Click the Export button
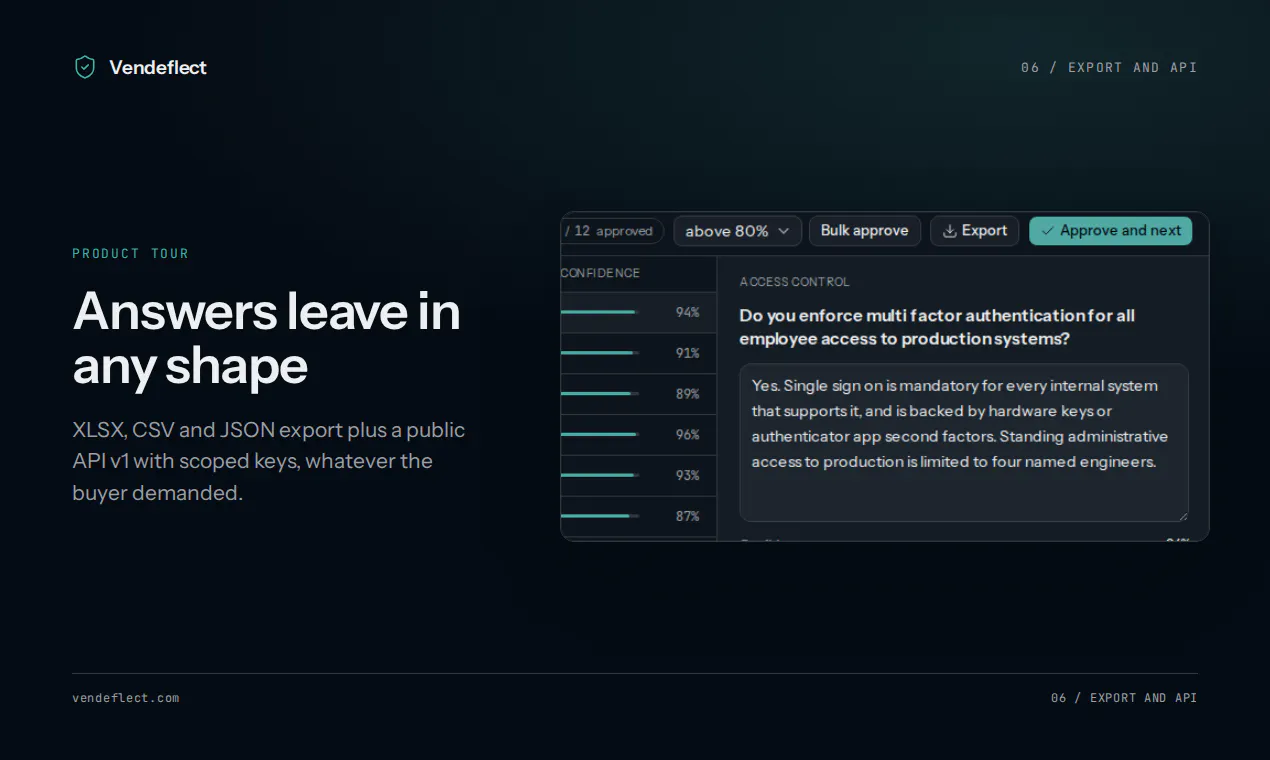The image size is (1270, 760). pyautogui.click(x=975, y=231)
